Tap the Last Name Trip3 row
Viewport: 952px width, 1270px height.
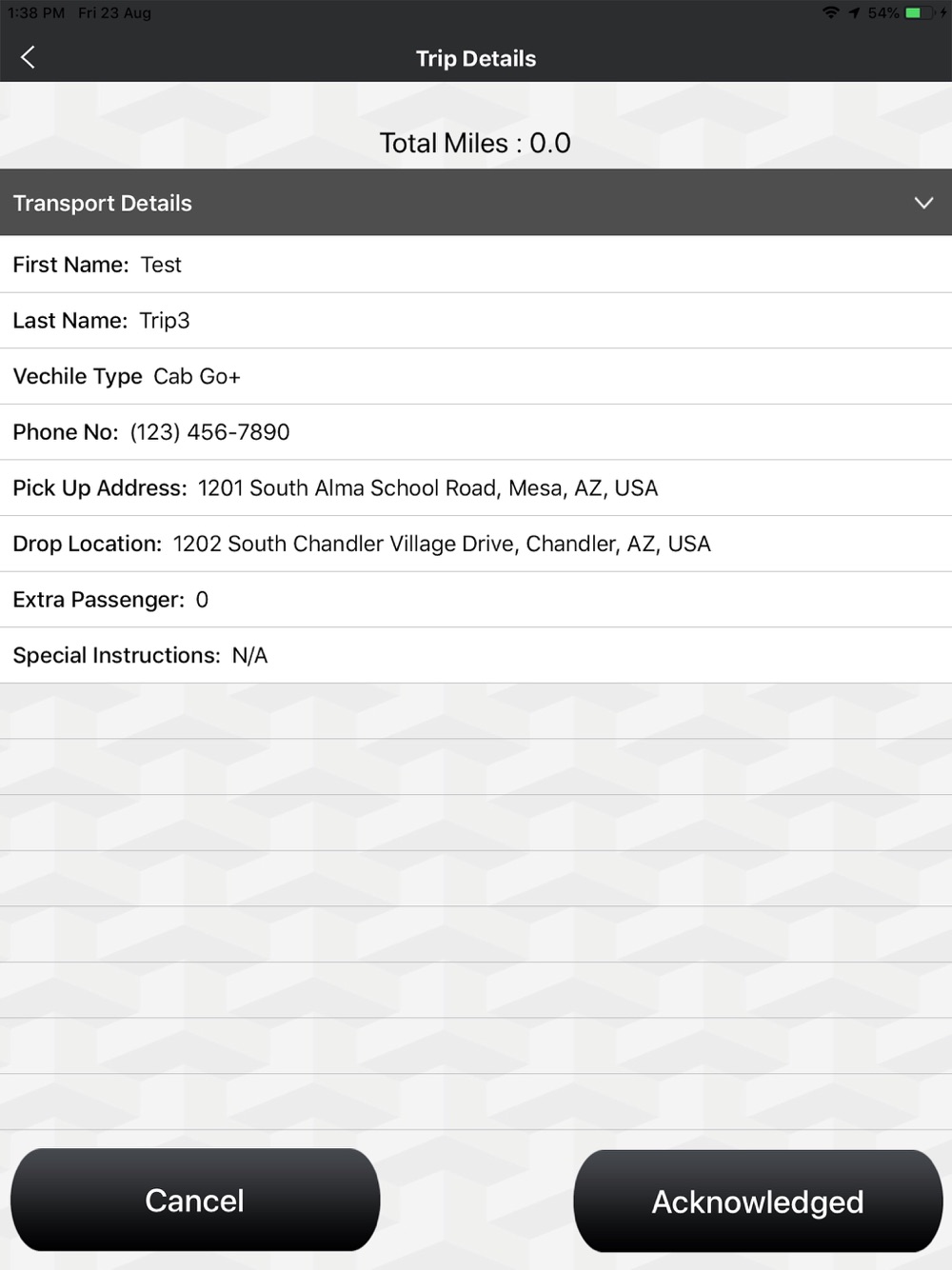[x=476, y=321]
